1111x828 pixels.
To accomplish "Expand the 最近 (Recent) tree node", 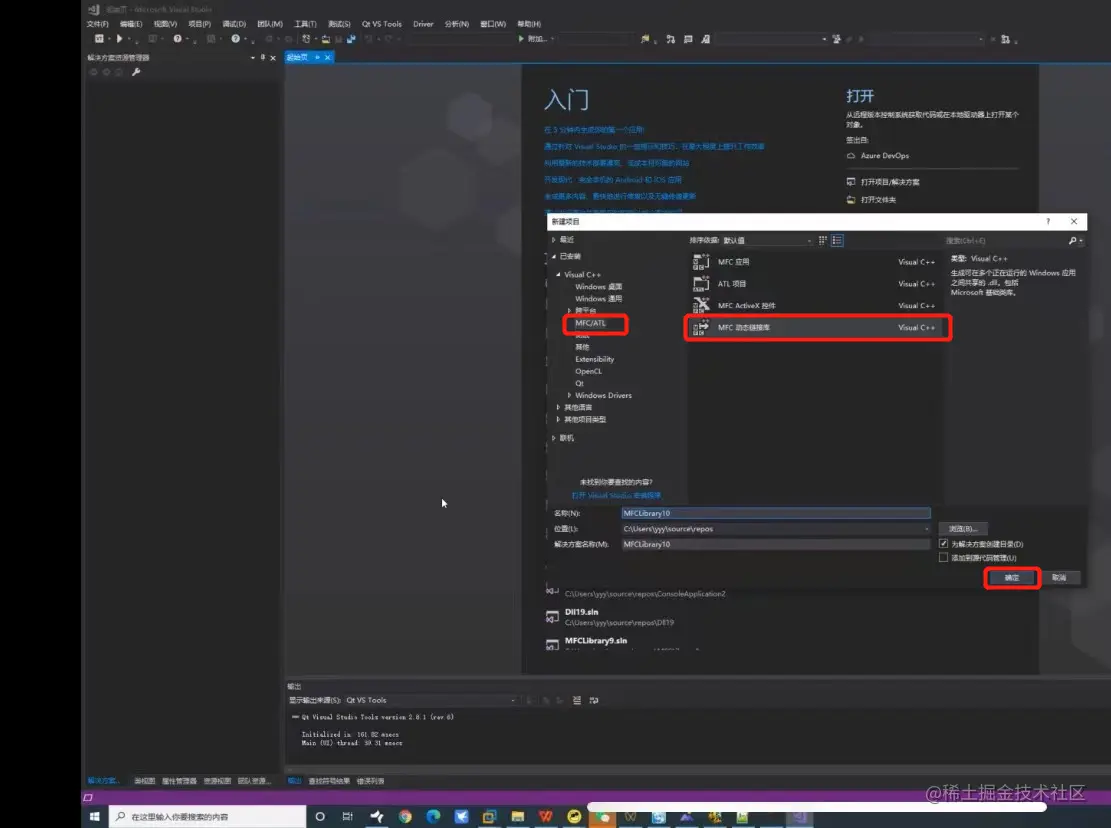I will (554, 240).
